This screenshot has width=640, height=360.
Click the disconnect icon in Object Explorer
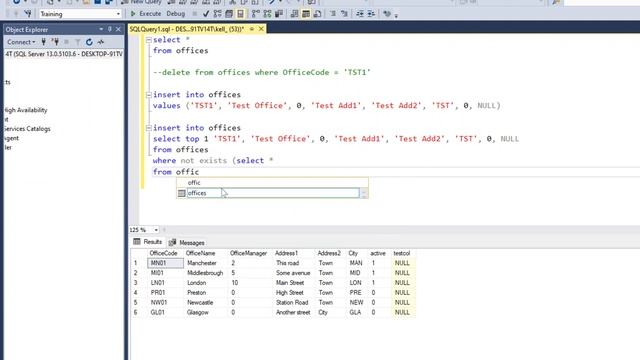(55, 42)
